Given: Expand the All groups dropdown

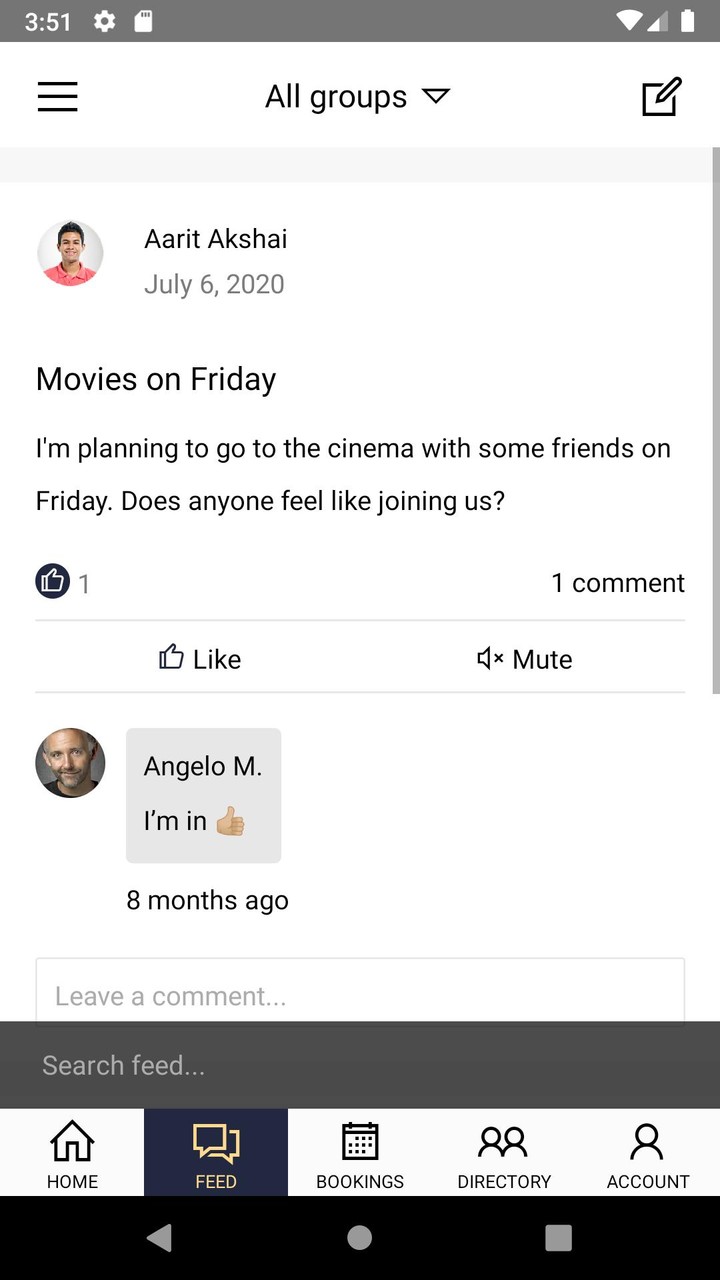Looking at the screenshot, I should 357,97.
